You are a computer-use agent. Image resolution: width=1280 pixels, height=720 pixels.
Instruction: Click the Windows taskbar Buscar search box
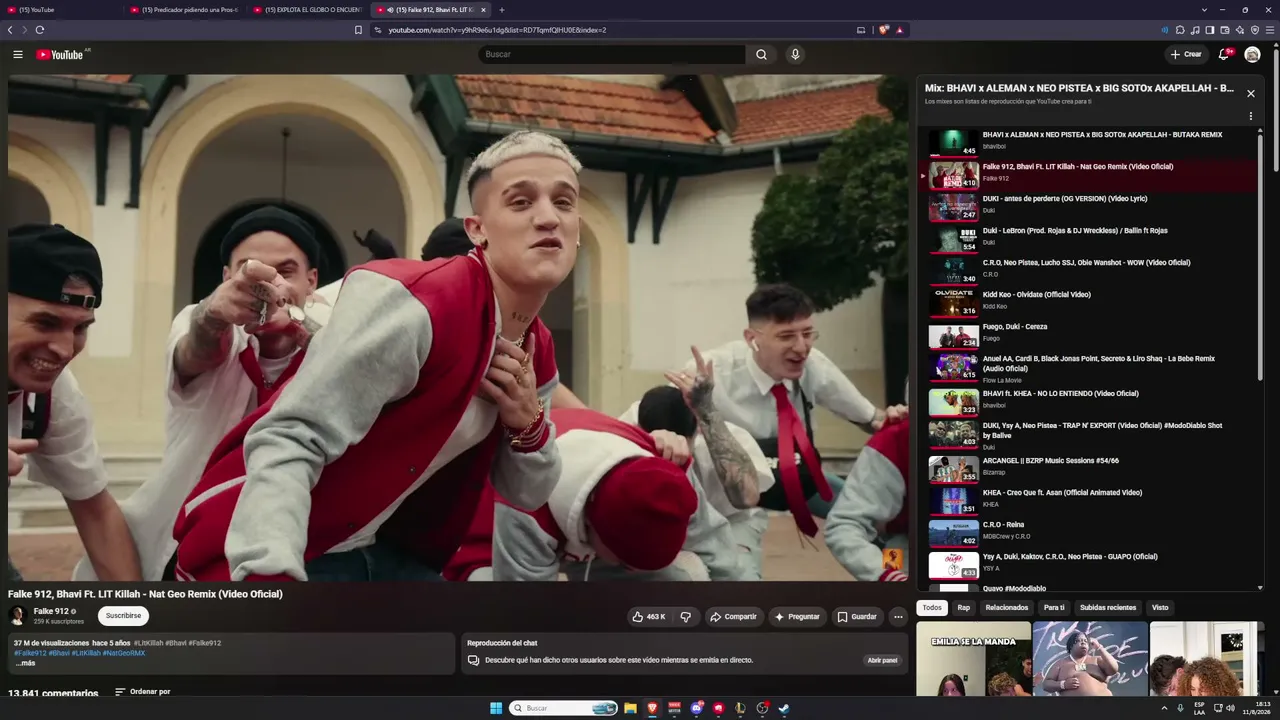[x=564, y=708]
